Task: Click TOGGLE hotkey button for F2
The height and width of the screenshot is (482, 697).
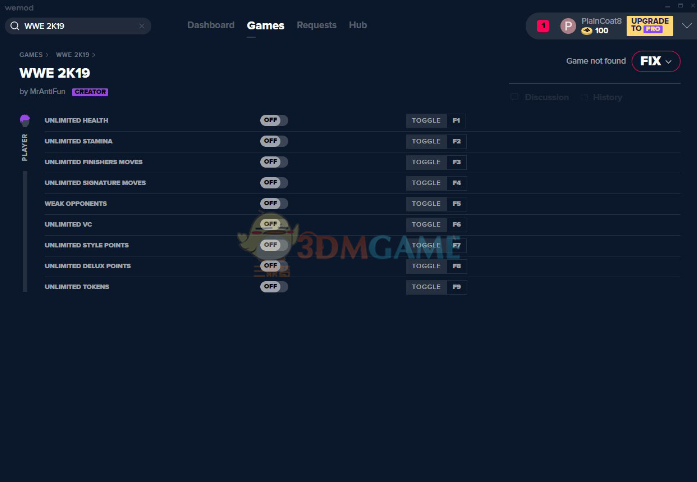Action: point(426,141)
